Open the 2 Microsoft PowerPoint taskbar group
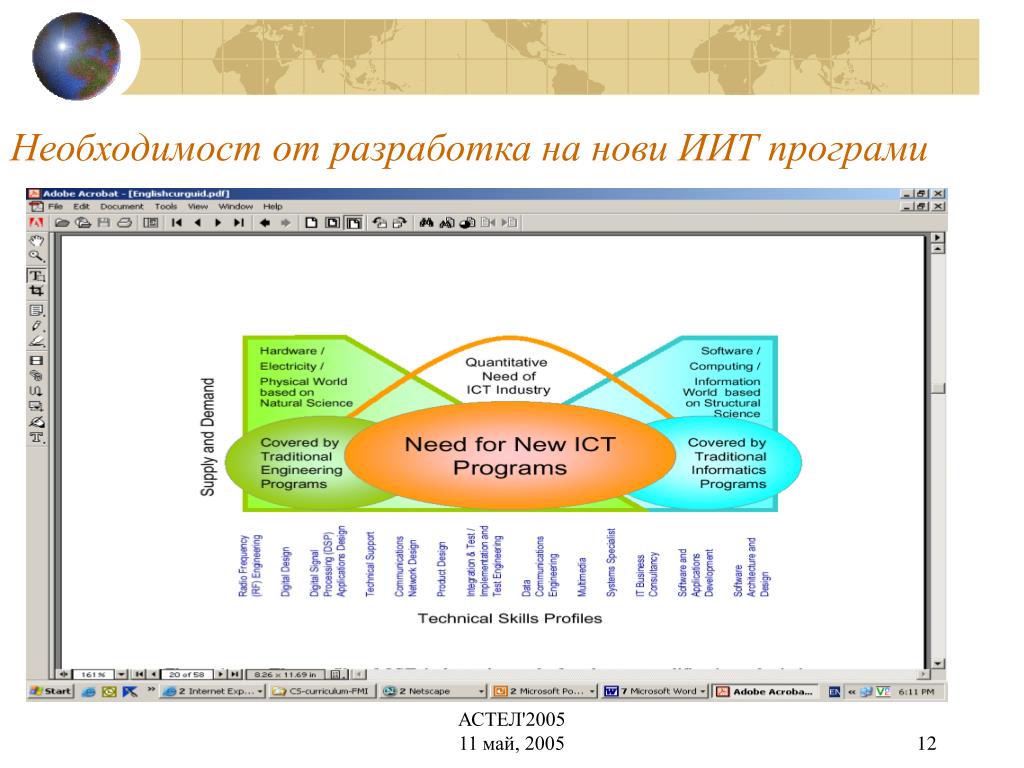This screenshot has height=768, width=1024. point(545,691)
